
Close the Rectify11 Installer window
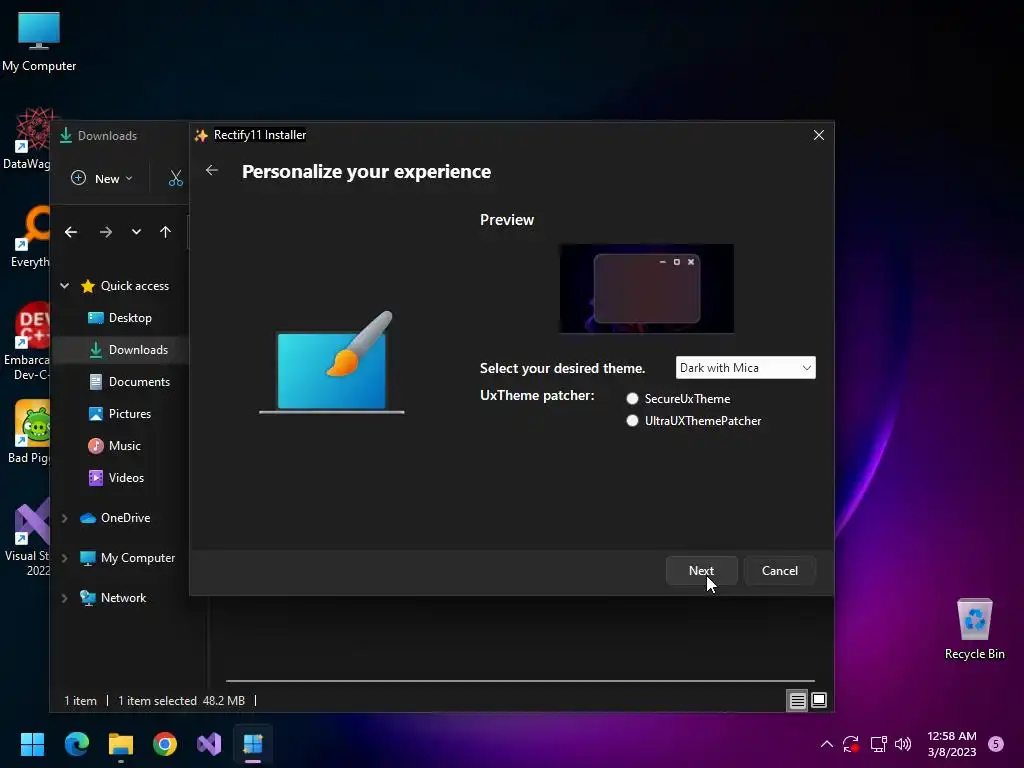(818, 135)
